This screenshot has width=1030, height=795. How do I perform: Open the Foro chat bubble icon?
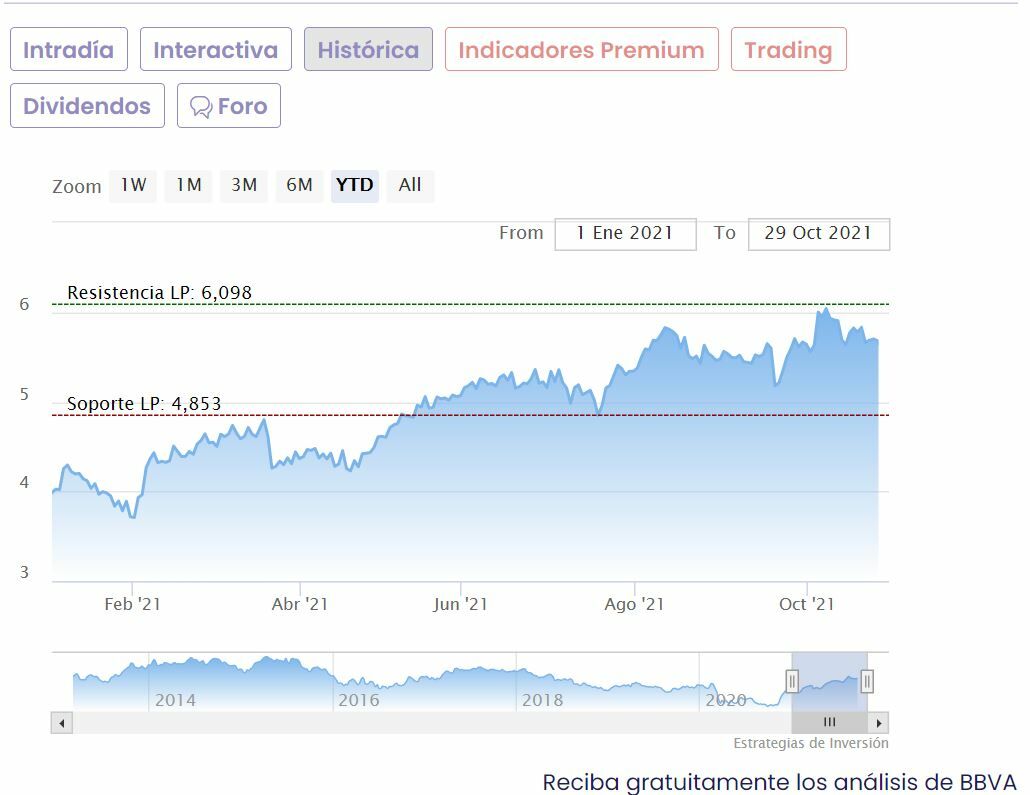coord(201,106)
